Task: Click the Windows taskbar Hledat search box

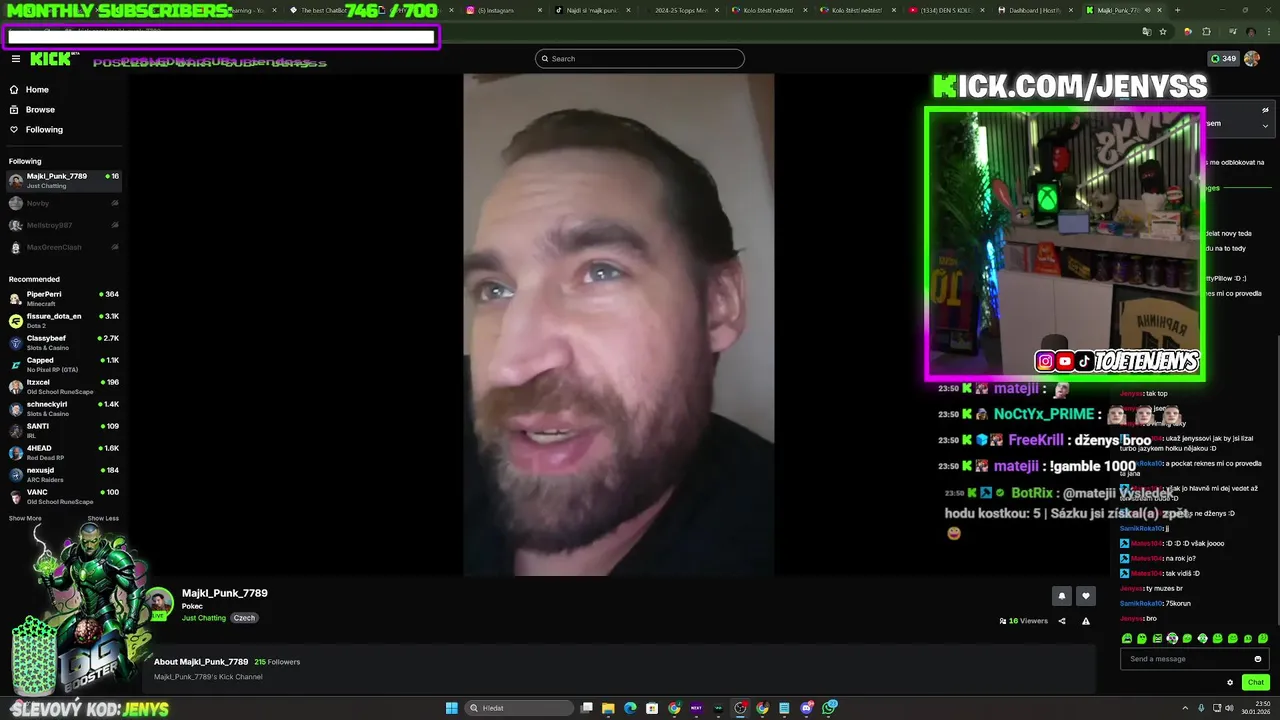Action: (x=519, y=708)
